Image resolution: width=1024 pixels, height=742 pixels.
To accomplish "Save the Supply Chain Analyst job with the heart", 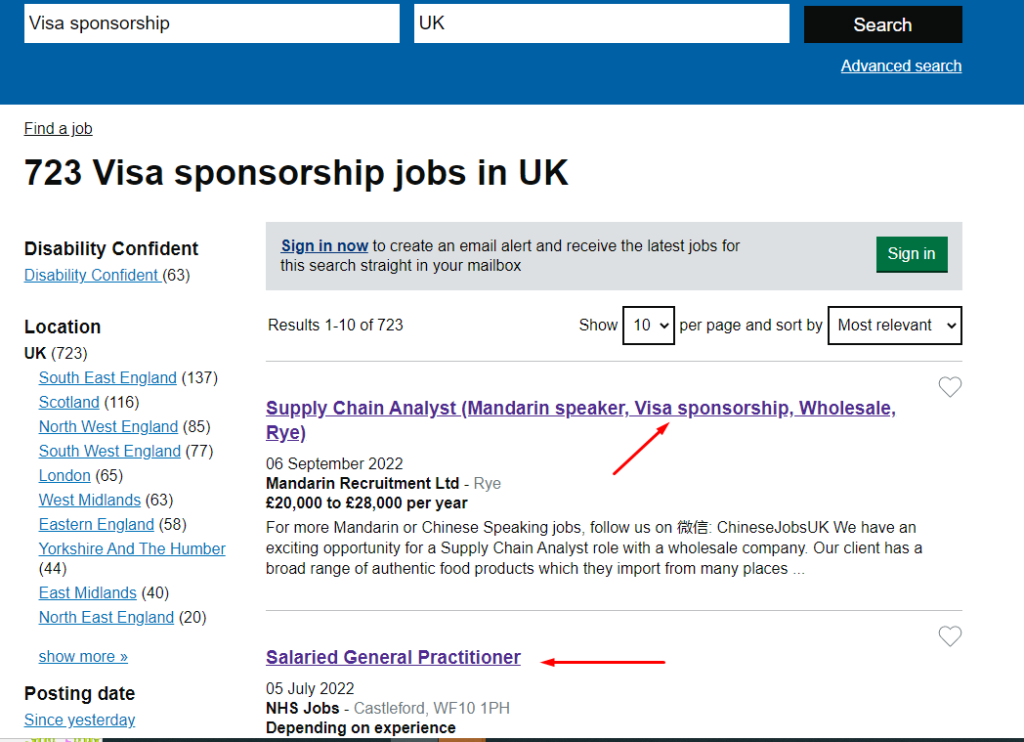I will tap(949, 387).
